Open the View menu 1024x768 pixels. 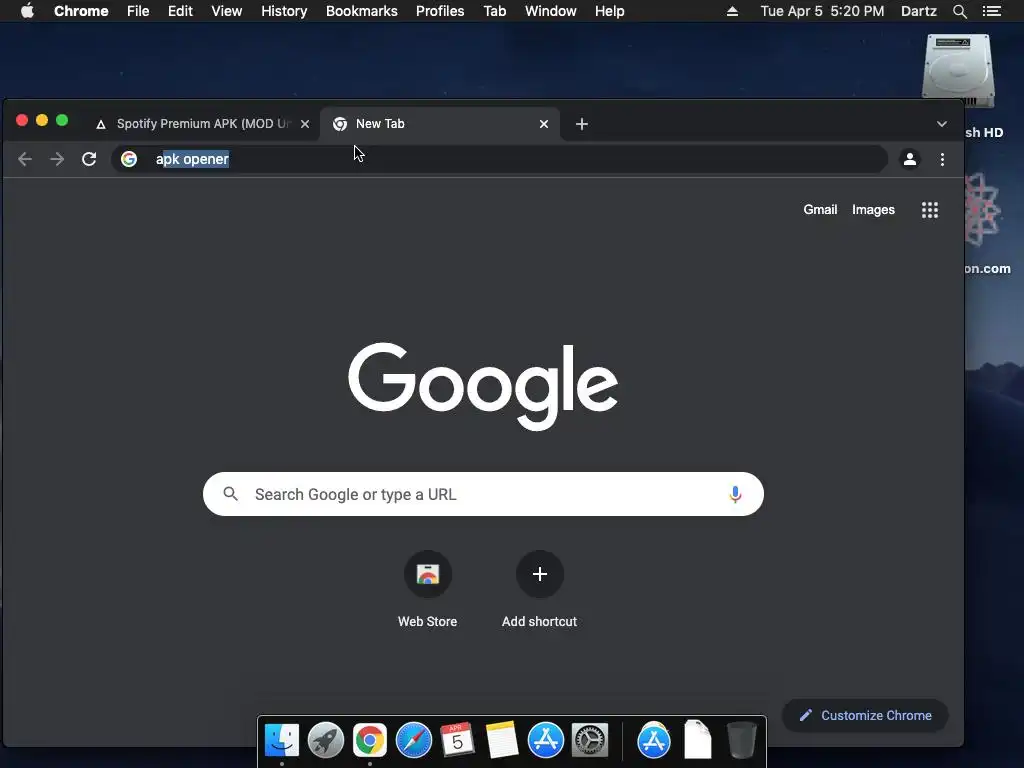click(227, 11)
